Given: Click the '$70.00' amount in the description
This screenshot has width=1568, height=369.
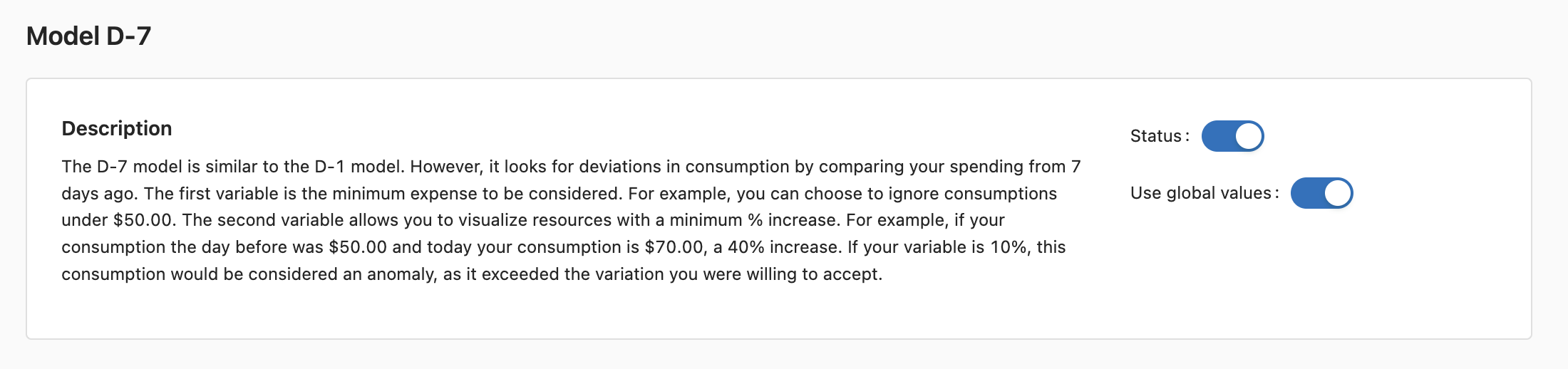Looking at the screenshot, I should 674,247.
